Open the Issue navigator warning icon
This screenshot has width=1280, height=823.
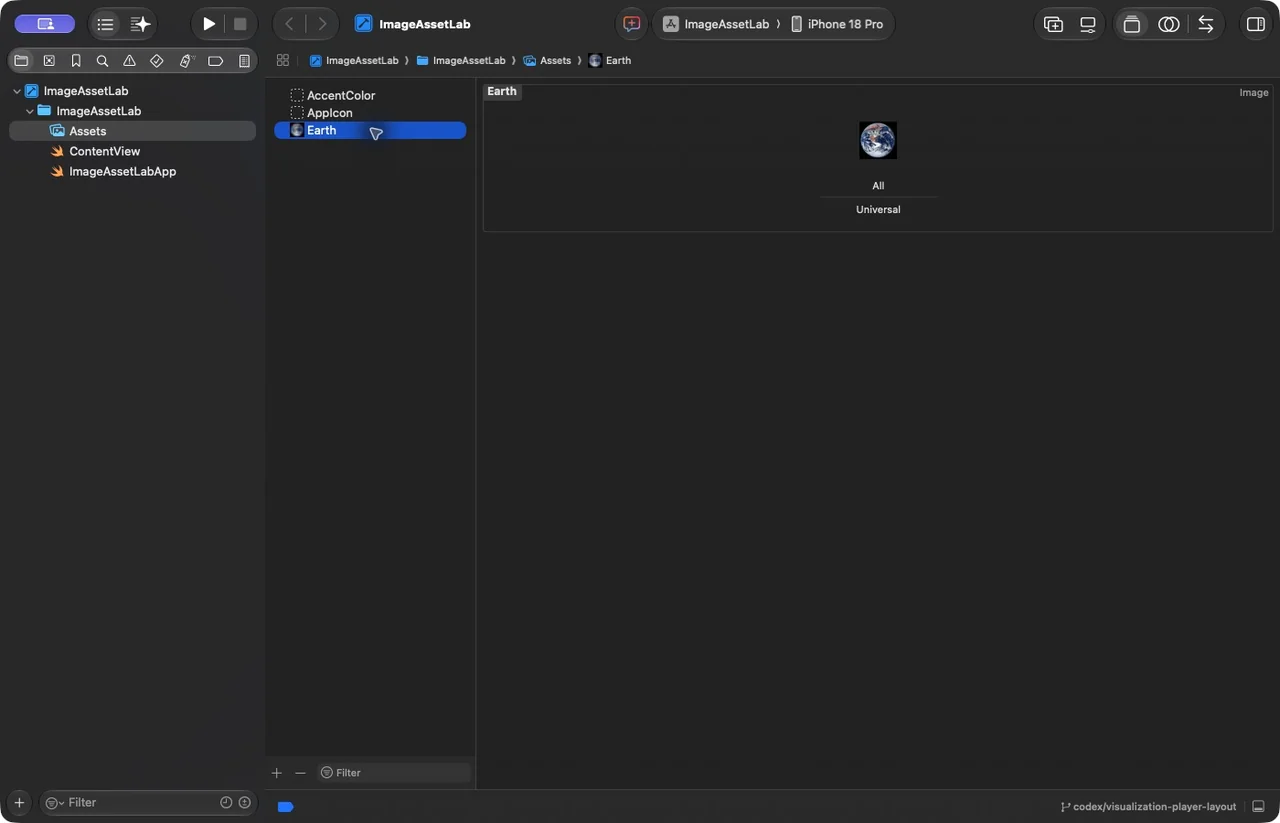pyautogui.click(x=130, y=61)
